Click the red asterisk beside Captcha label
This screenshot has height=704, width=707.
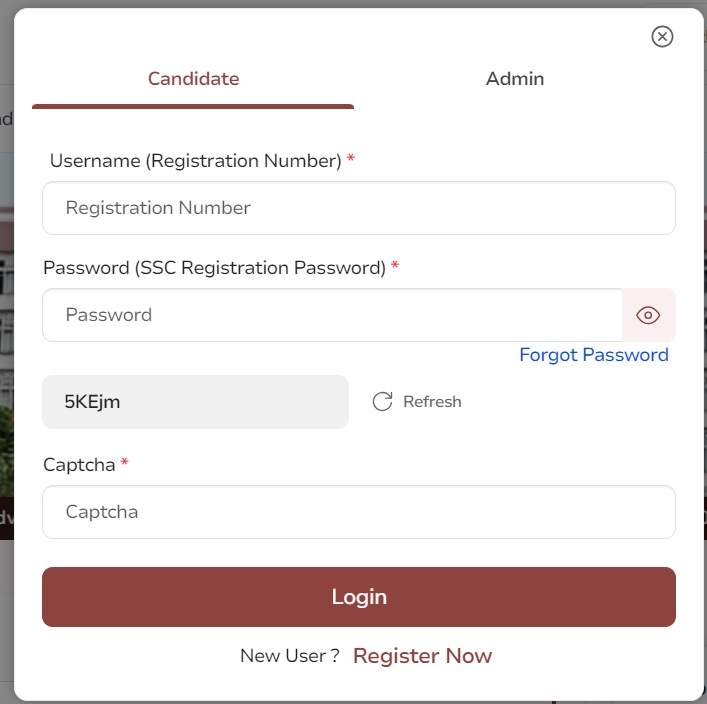click(x=124, y=462)
